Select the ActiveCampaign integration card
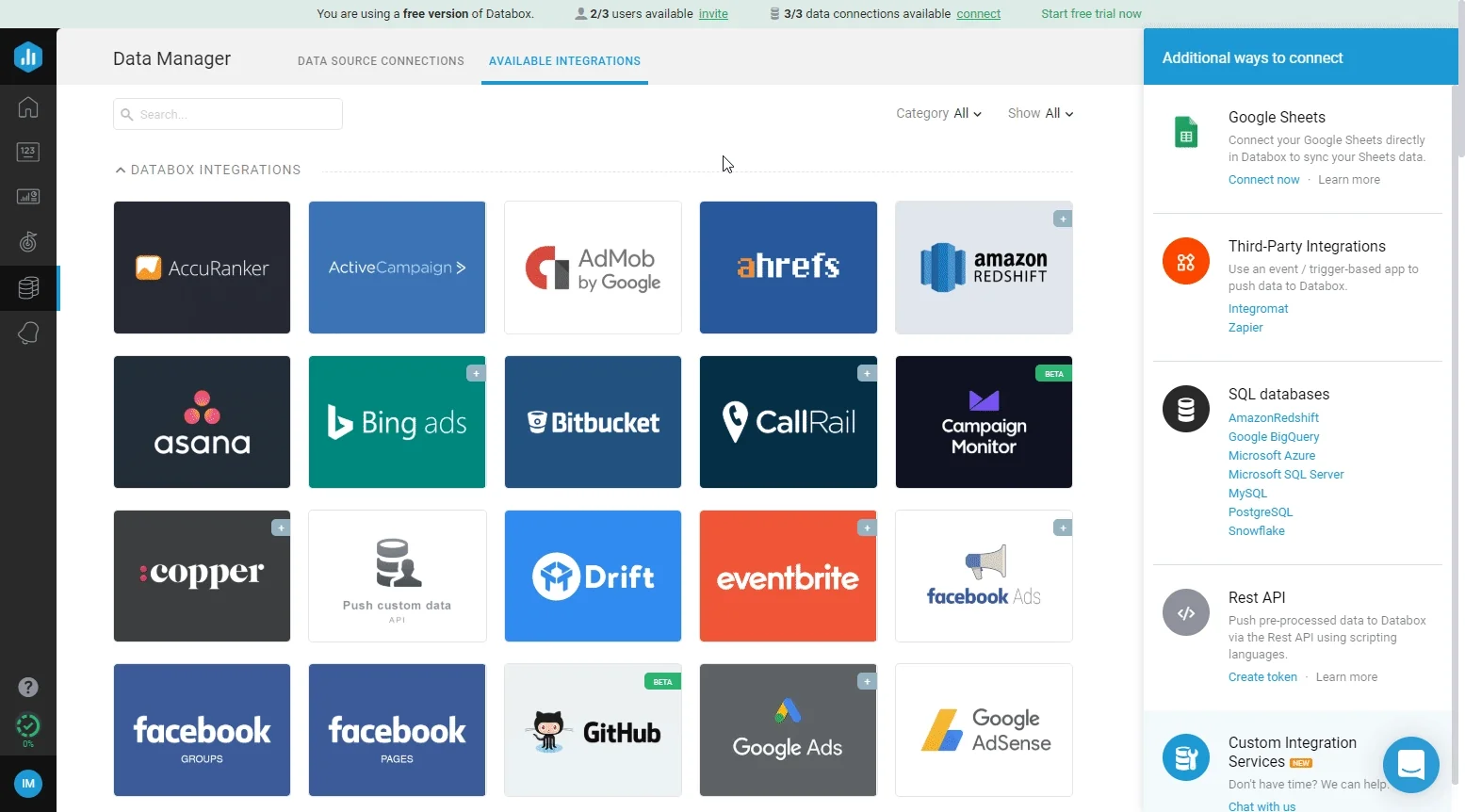 point(397,268)
